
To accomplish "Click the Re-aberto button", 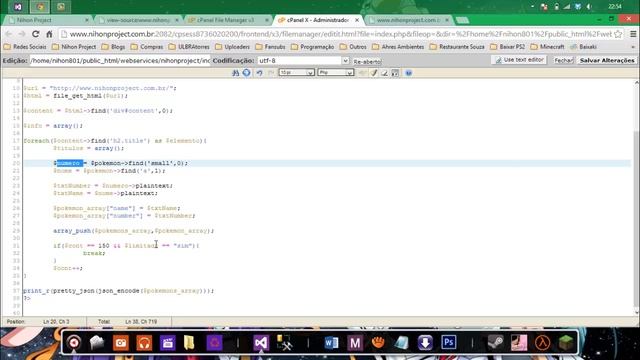I will (367, 61).
